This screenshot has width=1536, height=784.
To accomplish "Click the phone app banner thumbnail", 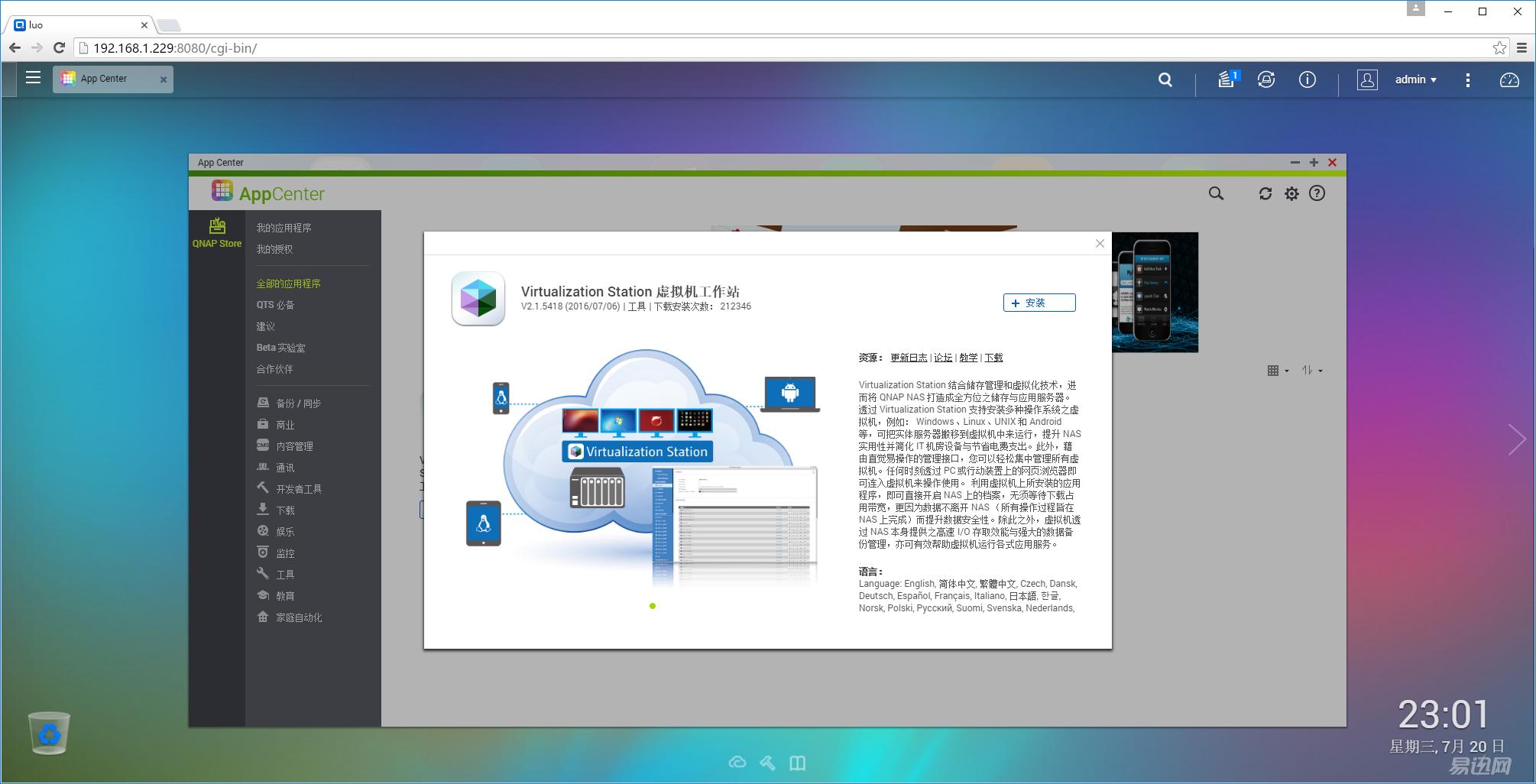I will click(1155, 292).
